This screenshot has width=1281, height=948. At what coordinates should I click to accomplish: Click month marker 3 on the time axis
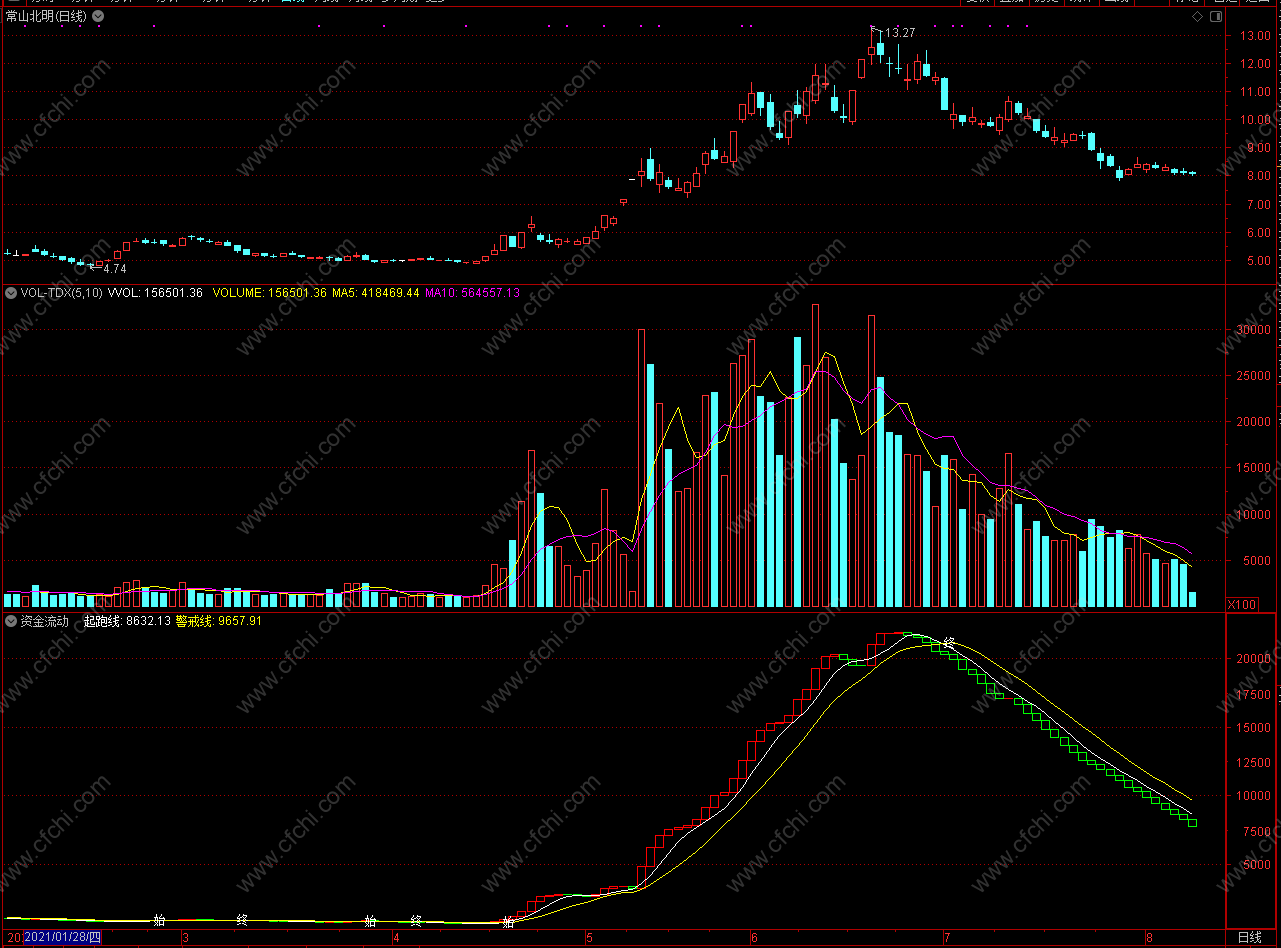[x=185, y=938]
